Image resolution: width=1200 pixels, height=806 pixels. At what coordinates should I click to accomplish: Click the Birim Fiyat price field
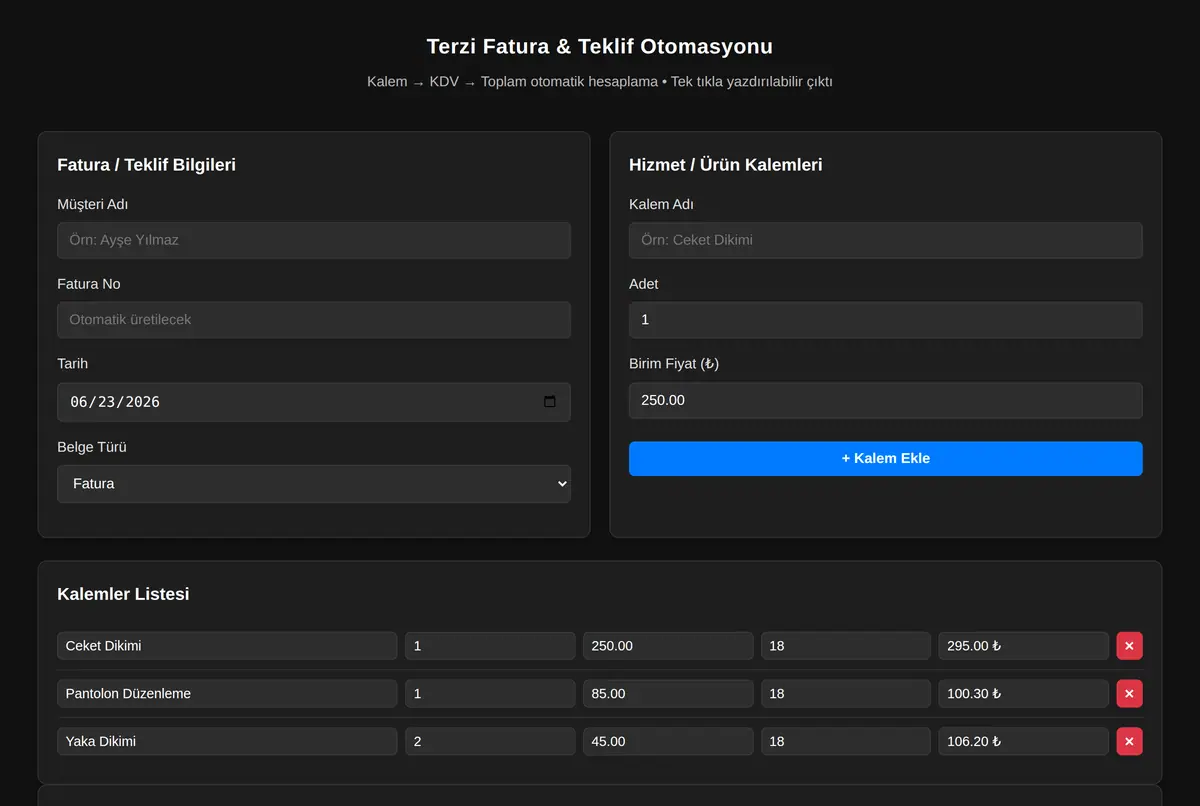click(886, 400)
